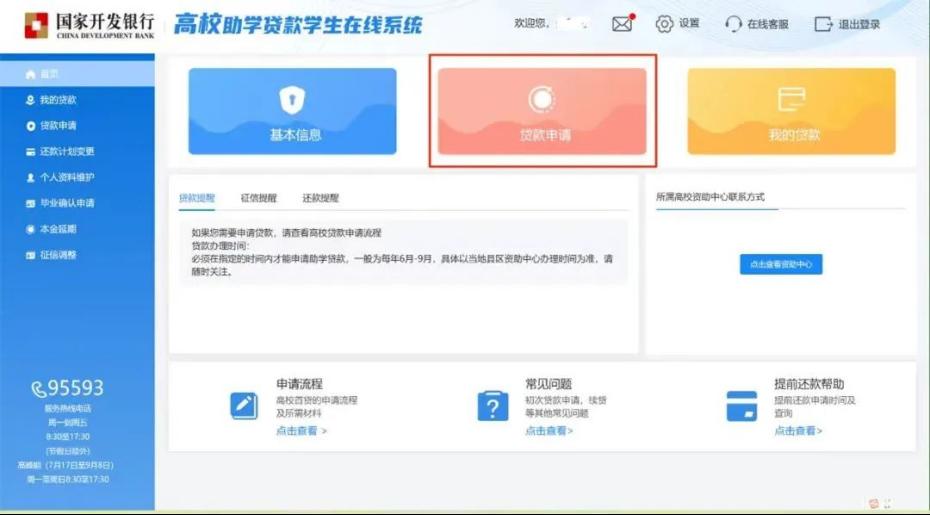Switch to the 还款提醒 tab
Image resolution: width=930 pixels, height=515 pixels.
tap(320, 198)
